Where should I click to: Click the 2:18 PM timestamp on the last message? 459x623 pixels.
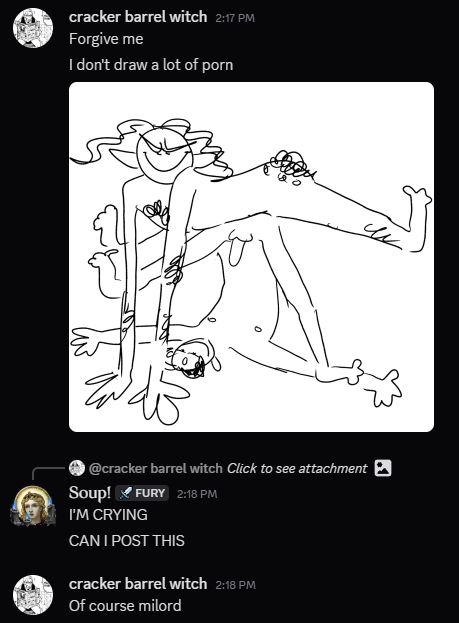point(236,585)
